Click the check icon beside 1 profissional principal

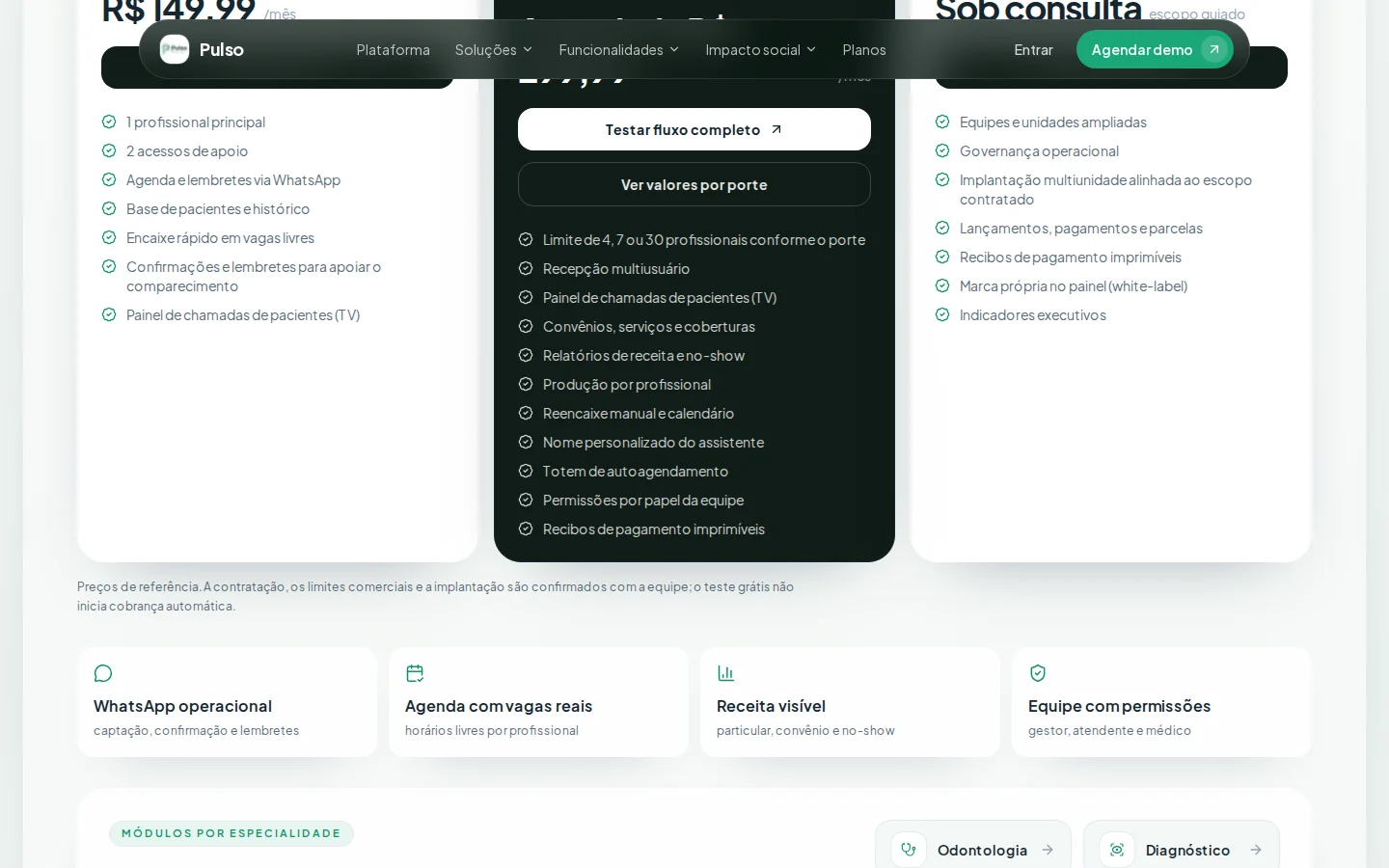[109, 122]
